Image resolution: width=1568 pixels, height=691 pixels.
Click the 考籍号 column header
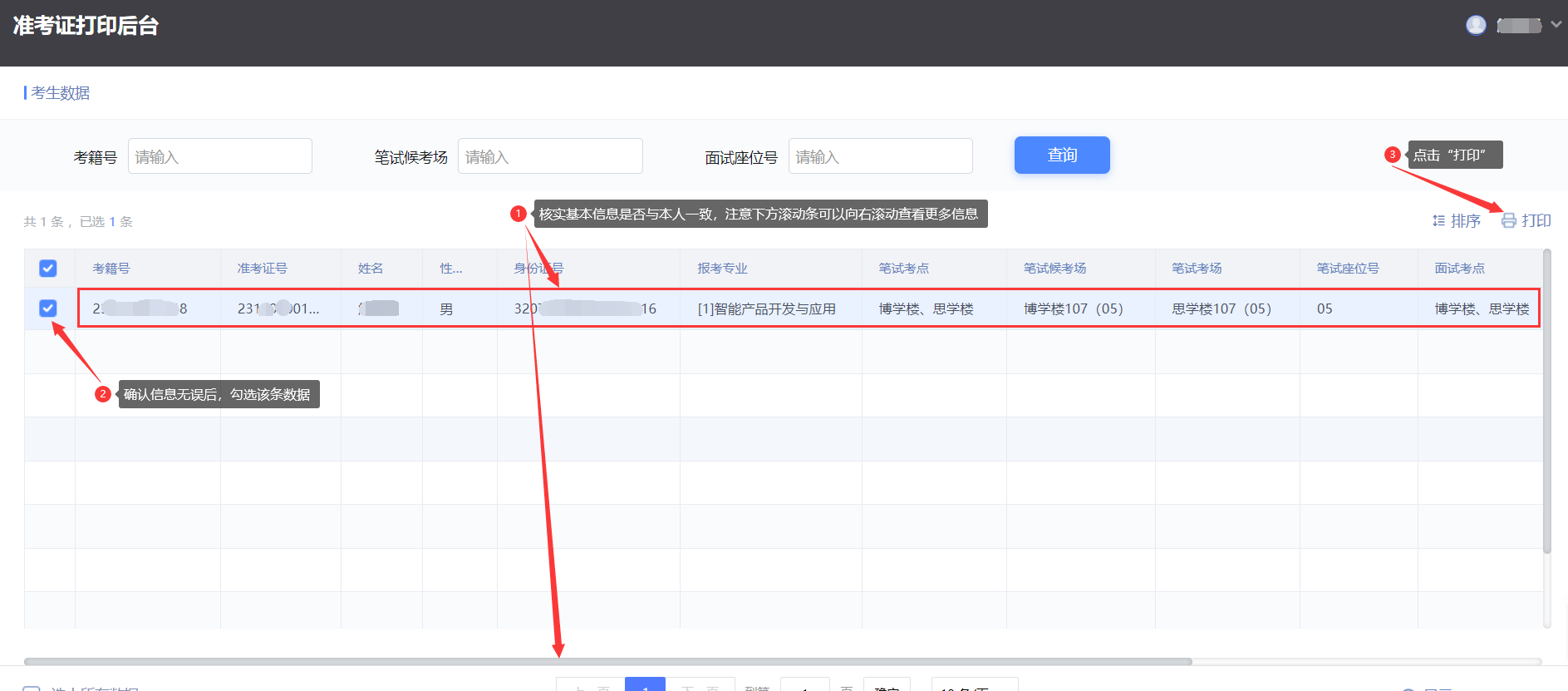point(111,269)
